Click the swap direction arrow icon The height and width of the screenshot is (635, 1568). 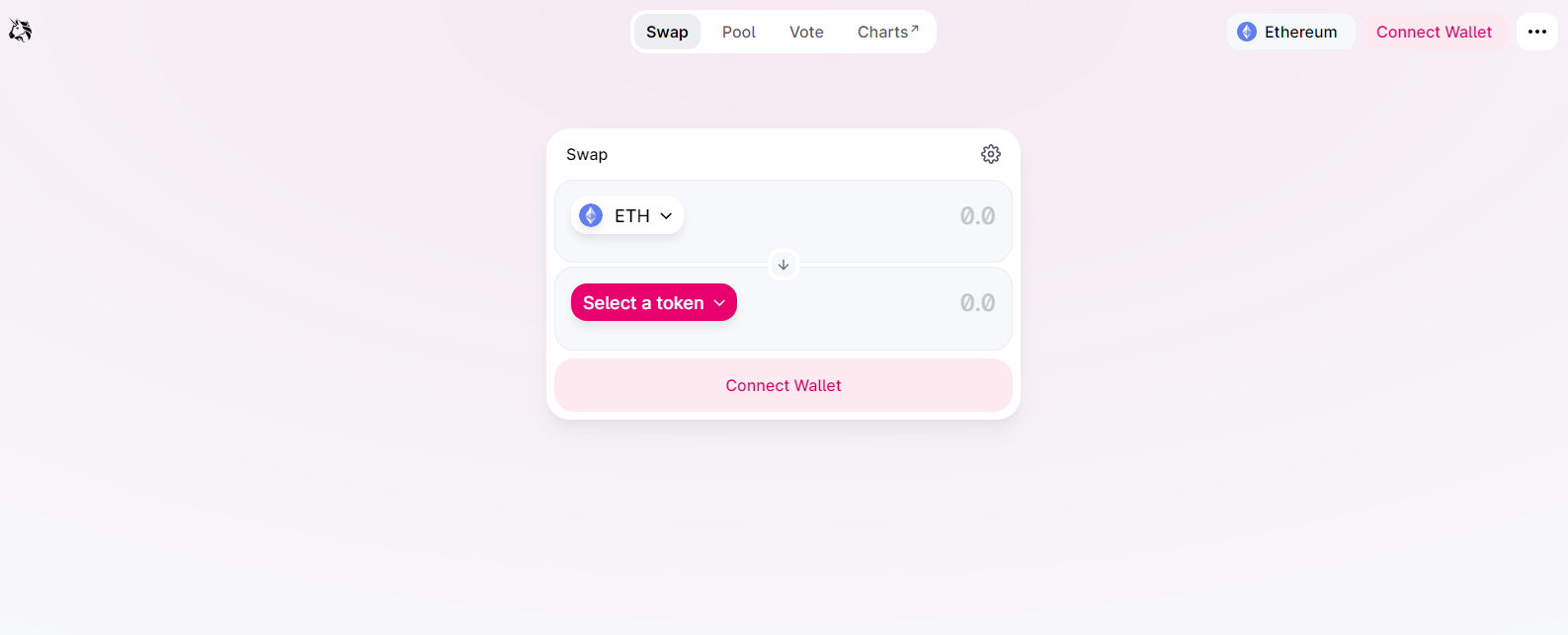point(784,265)
